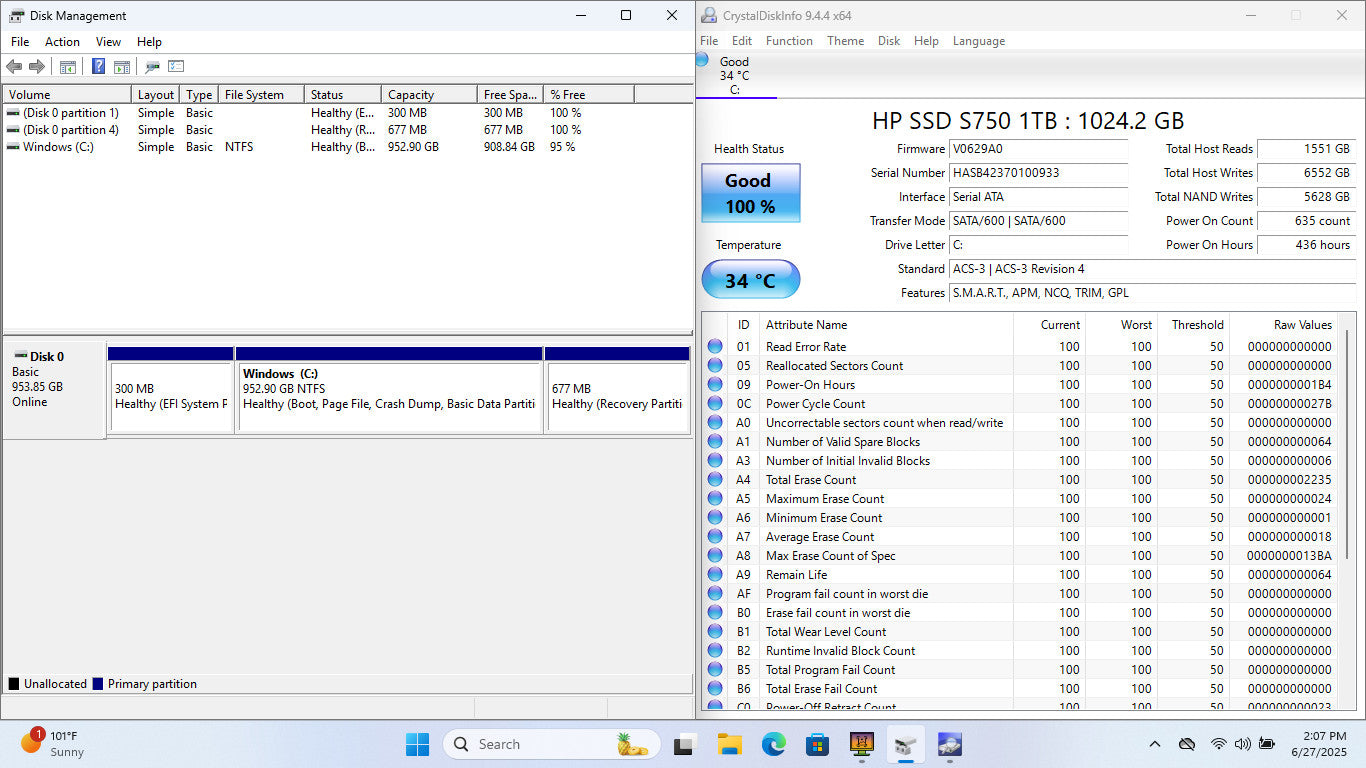Image resolution: width=1366 pixels, height=768 pixels.
Task: Click the taskbar Search box
Action: pos(552,744)
